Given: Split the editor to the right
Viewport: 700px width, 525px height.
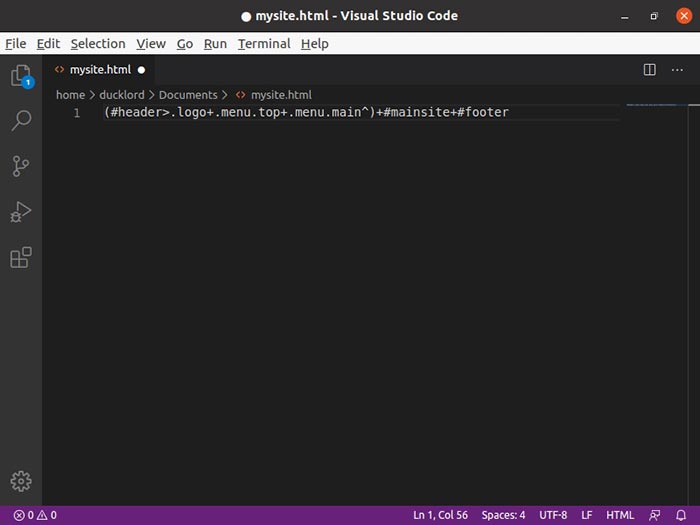Looking at the screenshot, I should point(650,70).
